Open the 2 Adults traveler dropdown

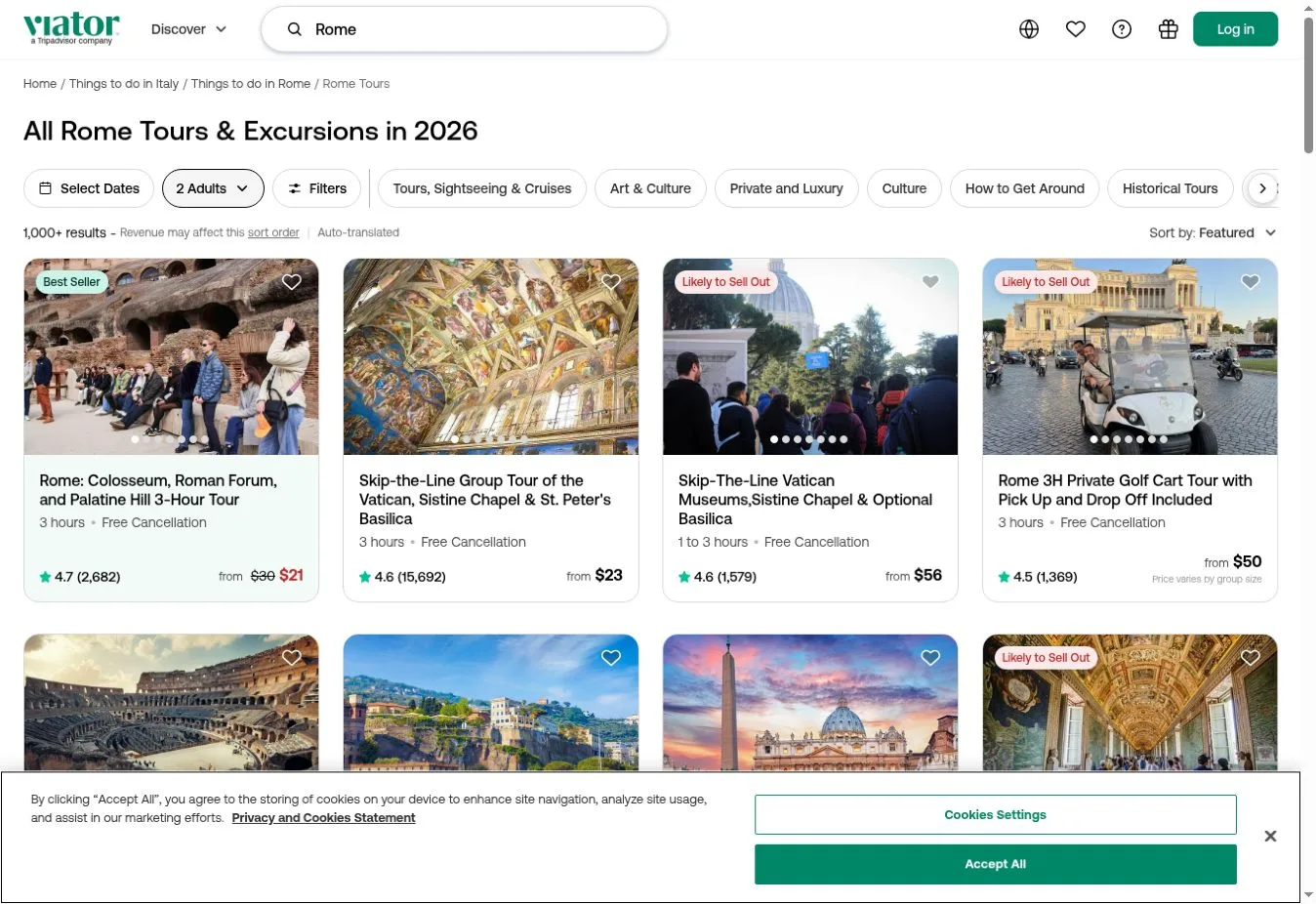pos(213,188)
